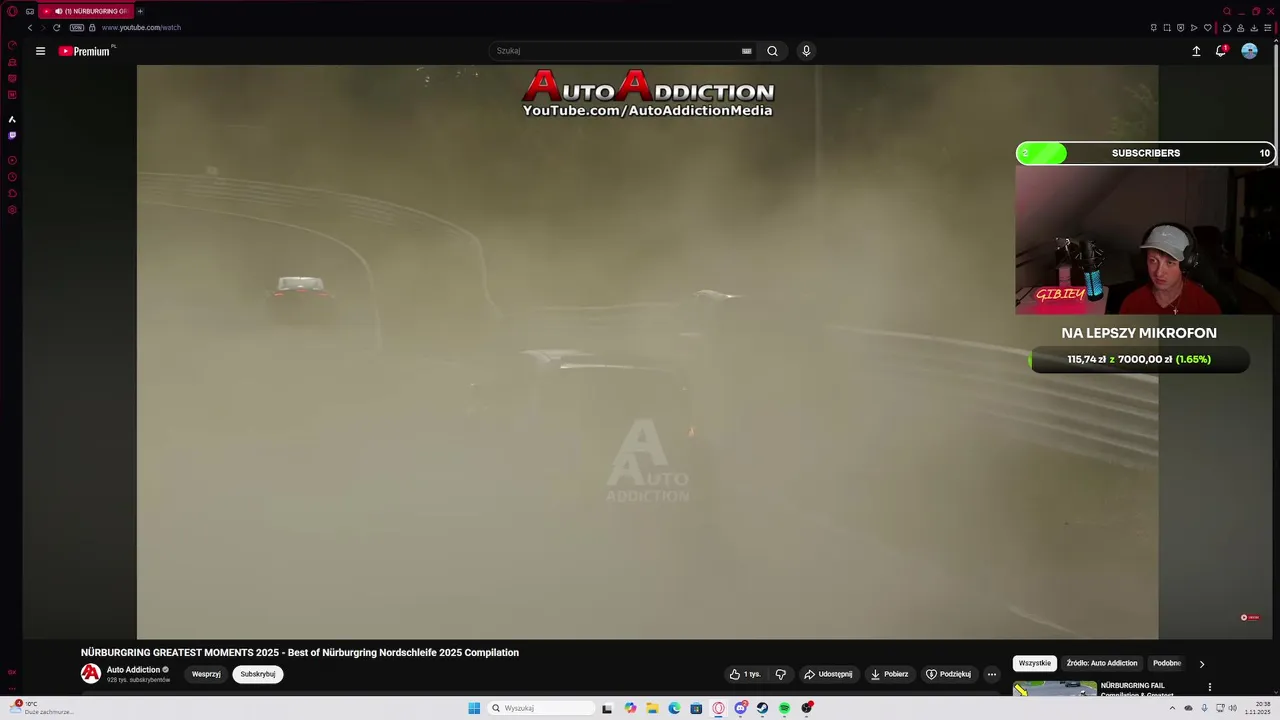The width and height of the screenshot is (1280, 720).
Task: Open the VPN badge in address bar
Action: (x=77, y=28)
